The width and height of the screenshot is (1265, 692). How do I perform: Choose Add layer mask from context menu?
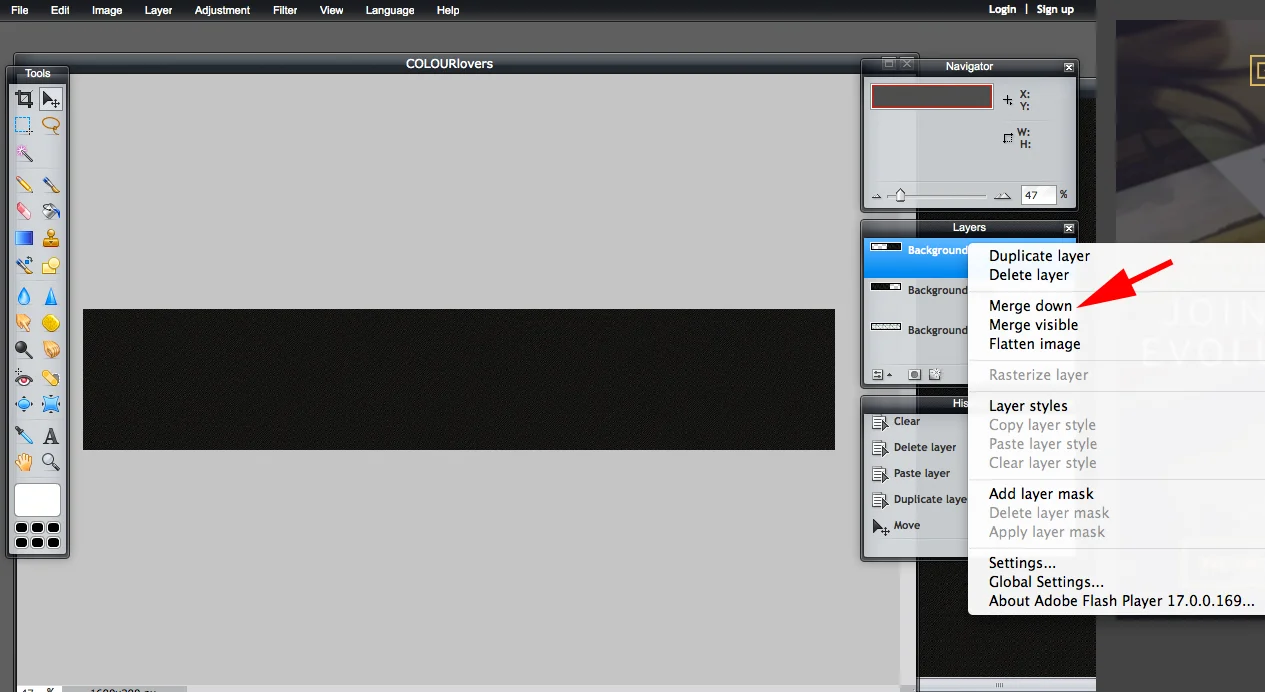pyautogui.click(x=1041, y=494)
